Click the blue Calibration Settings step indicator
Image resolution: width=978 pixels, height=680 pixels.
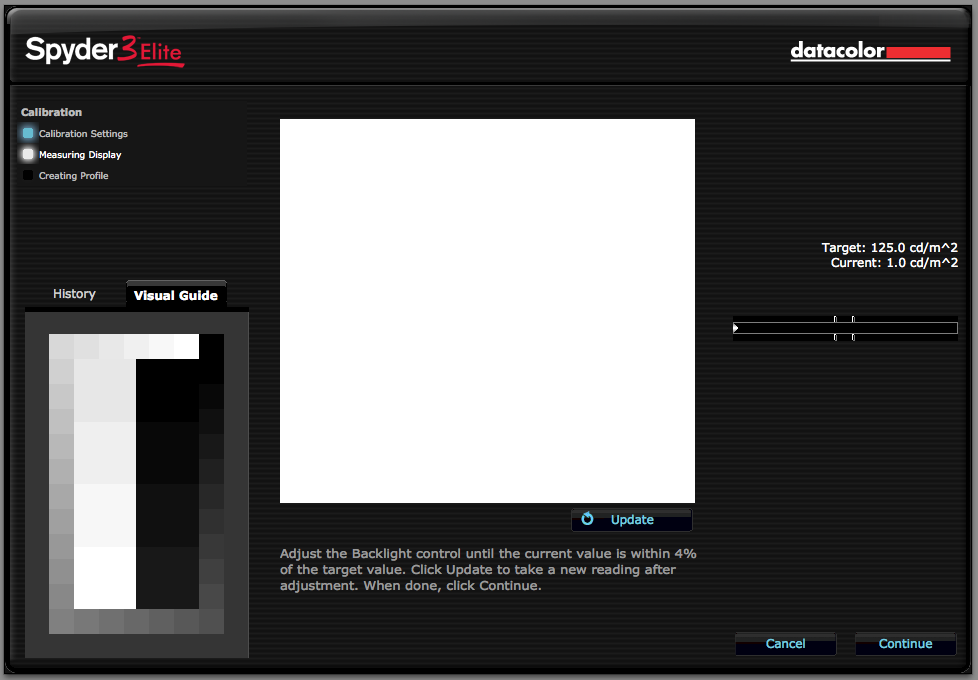pos(28,133)
